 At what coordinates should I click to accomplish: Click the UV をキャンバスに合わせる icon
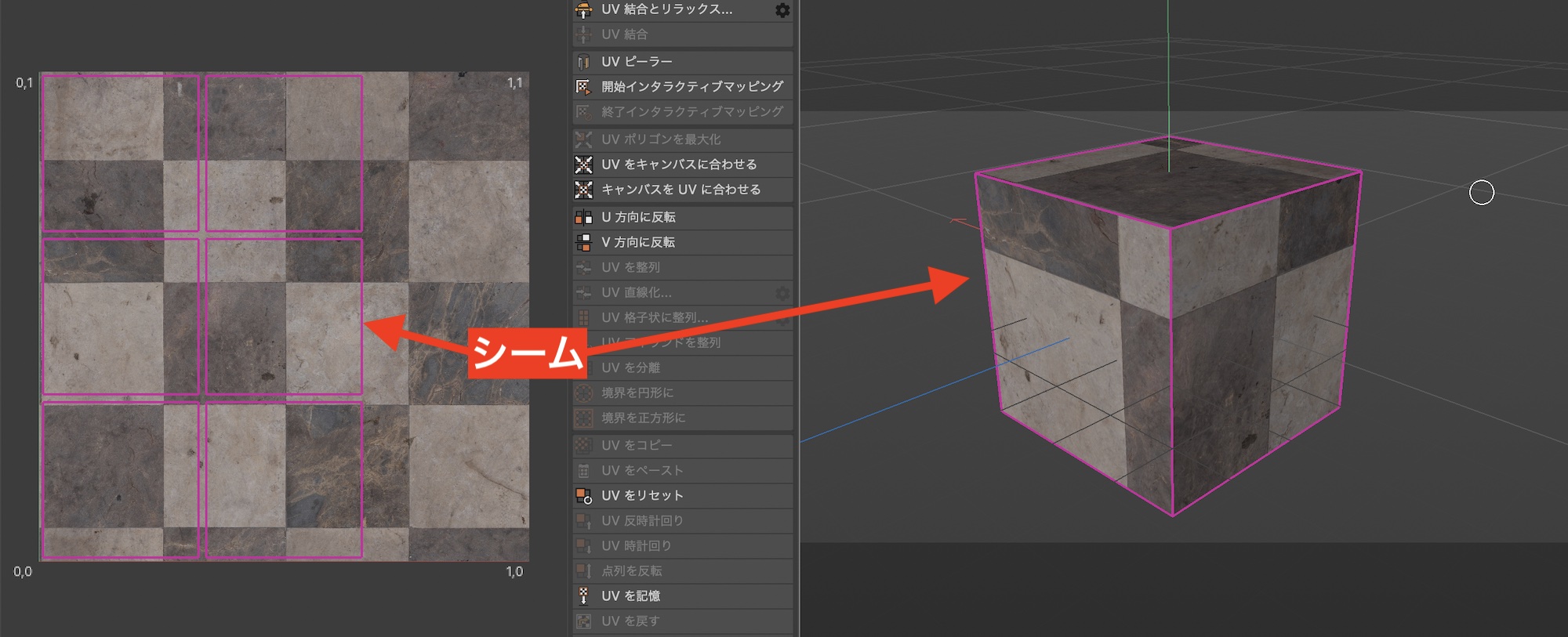coord(583,165)
